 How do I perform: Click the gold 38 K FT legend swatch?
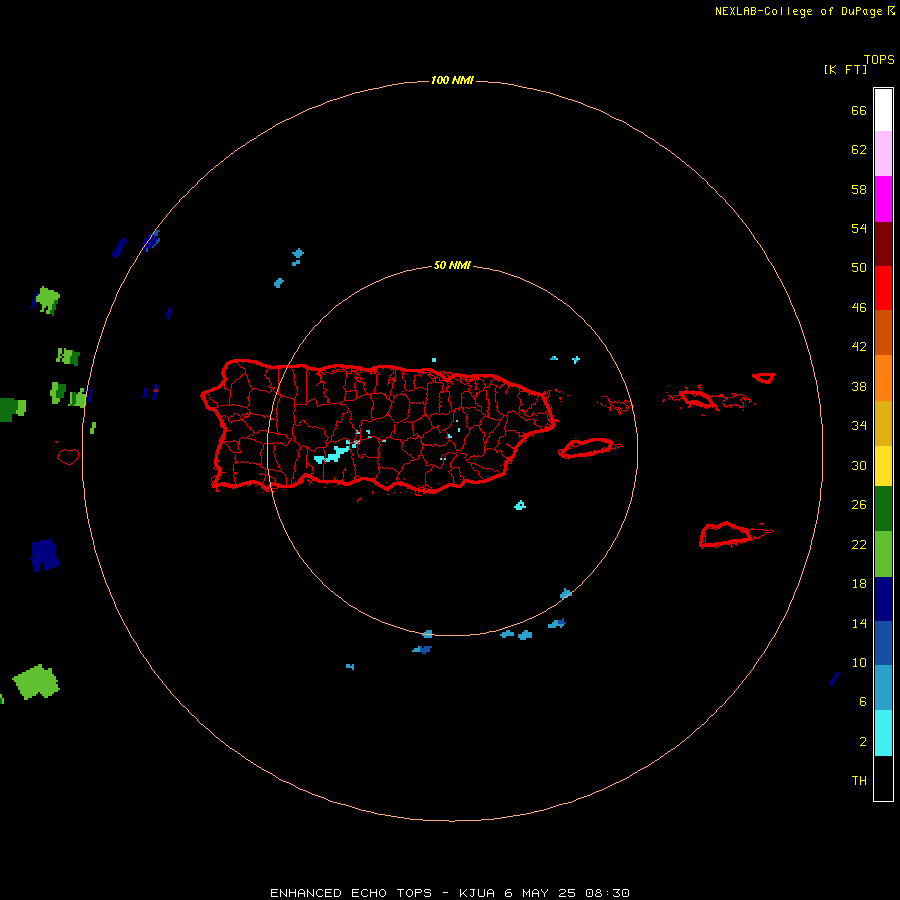point(883,423)
